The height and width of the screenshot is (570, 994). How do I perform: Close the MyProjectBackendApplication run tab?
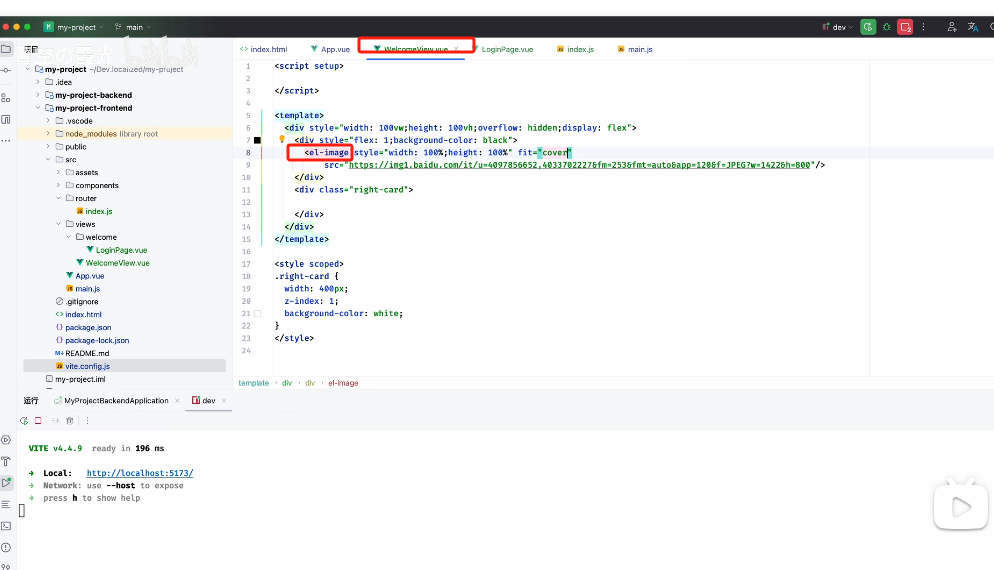pos(177,401)
